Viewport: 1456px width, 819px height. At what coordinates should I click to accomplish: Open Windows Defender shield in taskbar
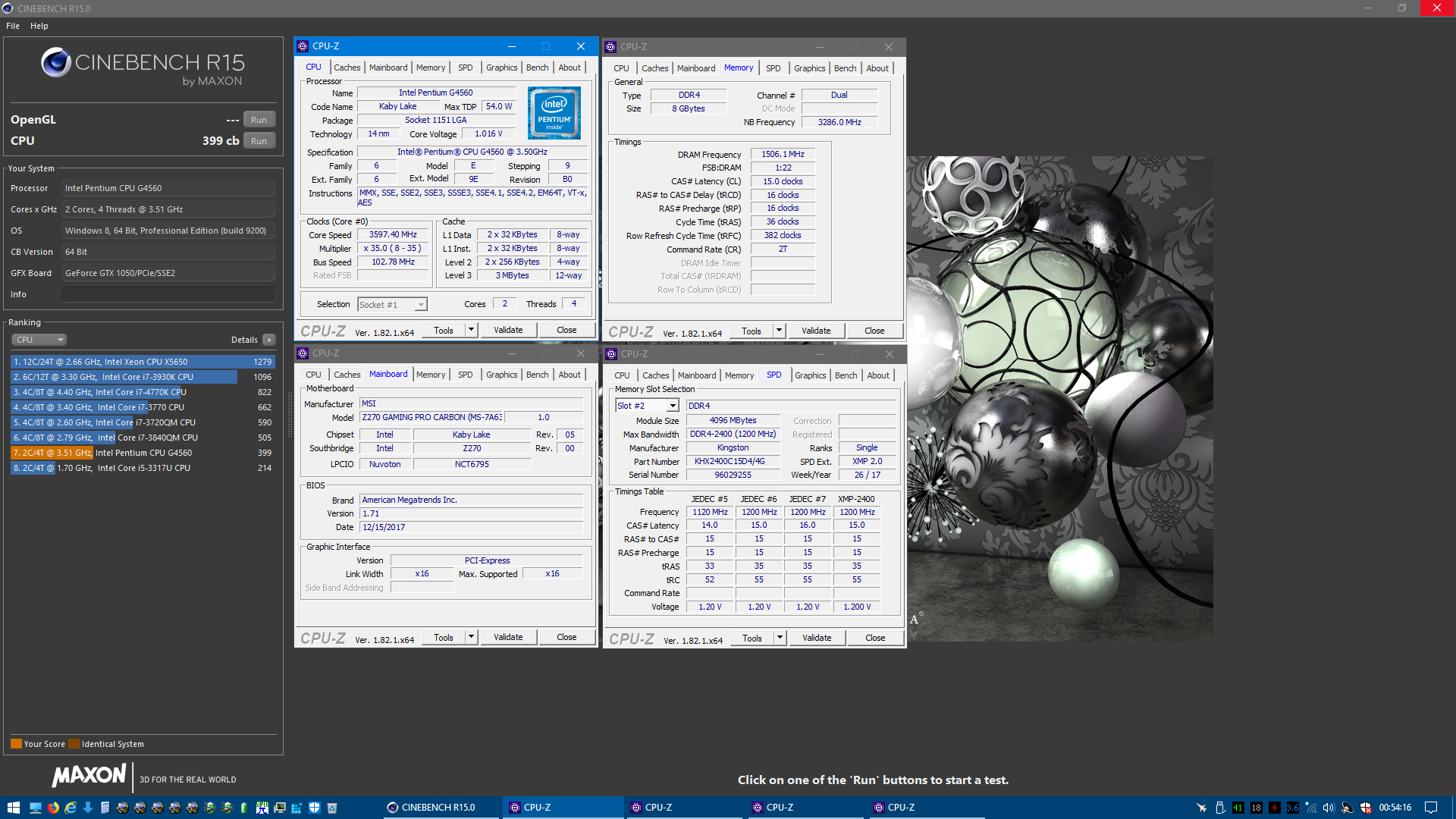click(x=315, y=808)
